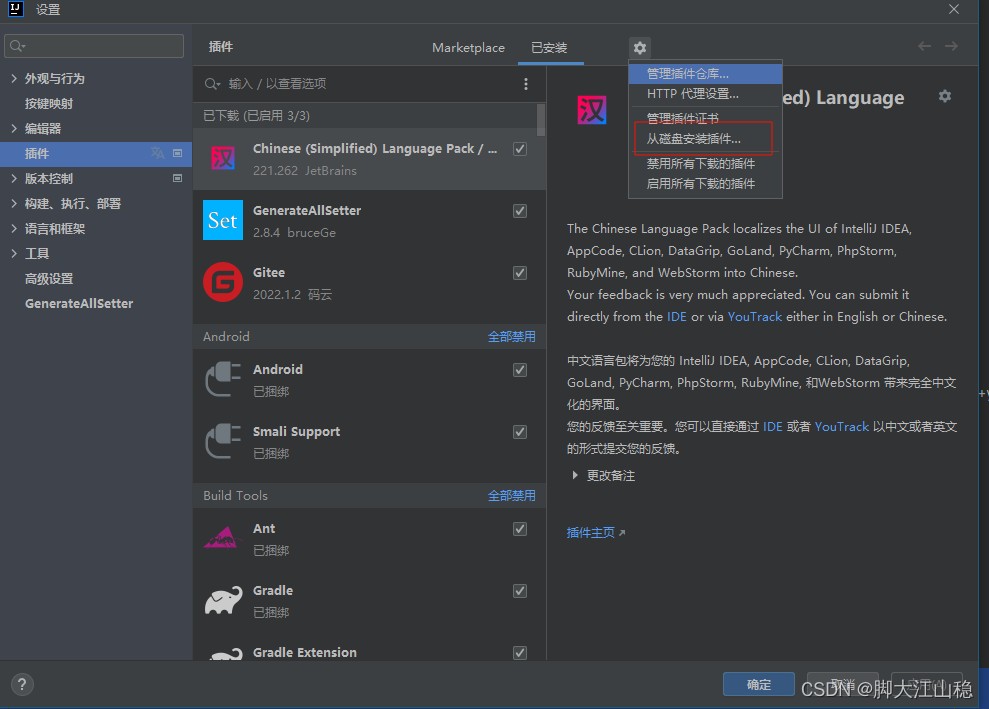Screen dimensions: 989x709
Task: Select GenerateAllSetter in settings tree
Action: tap(79, 303)
